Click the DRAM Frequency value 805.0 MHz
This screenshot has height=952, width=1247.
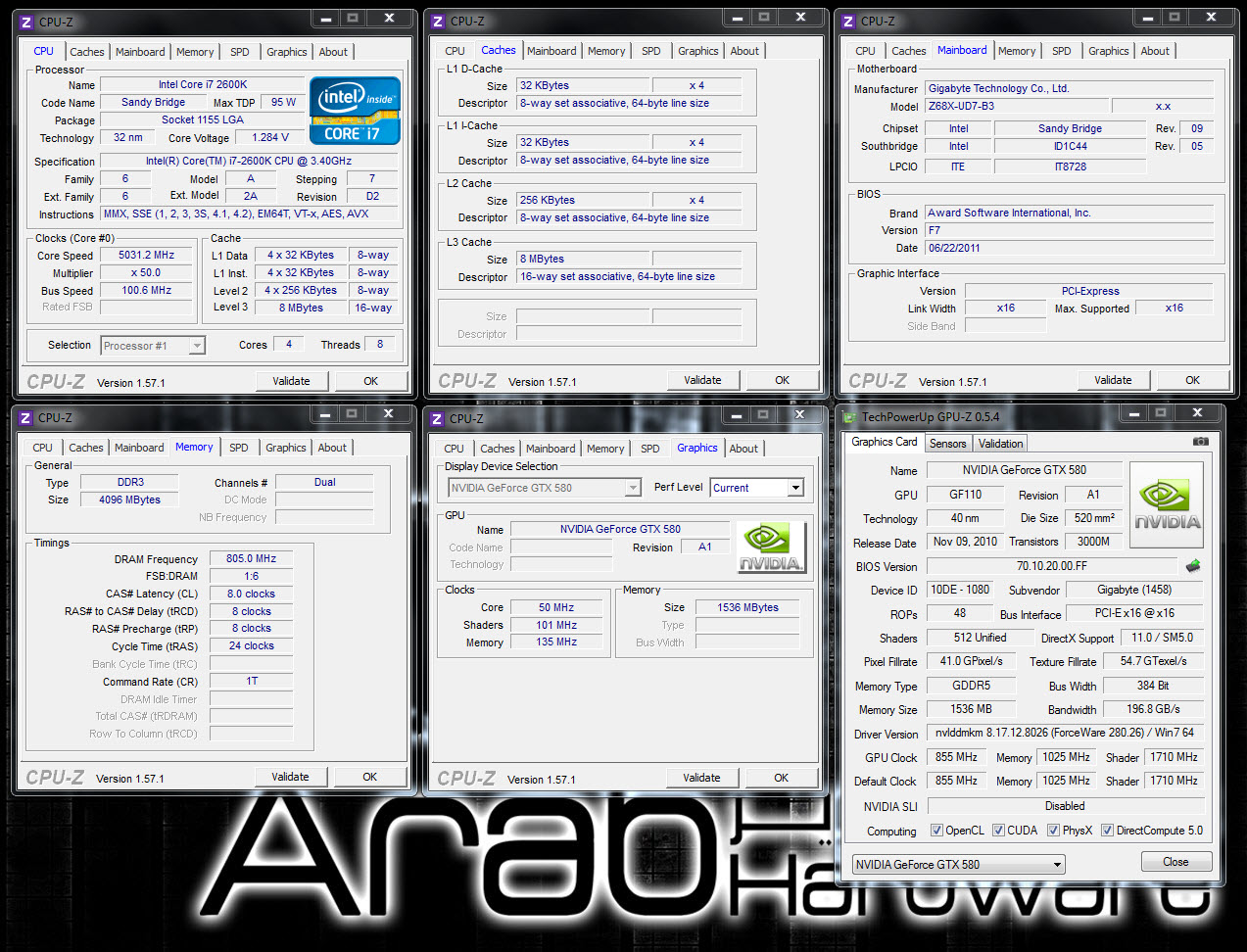(x=251, y=558)
